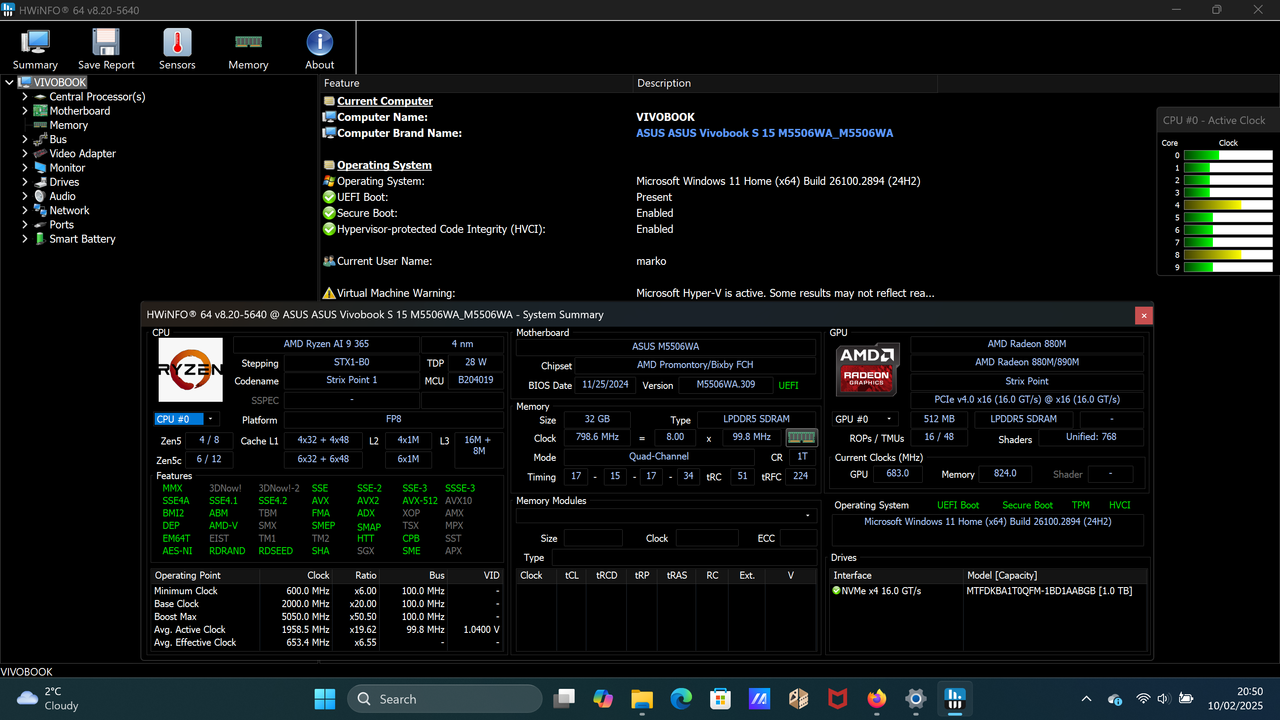Viewport: 1280px width, 720px height.
Task: Click the Core 0 active clock bar
Action: [1229, 155]
